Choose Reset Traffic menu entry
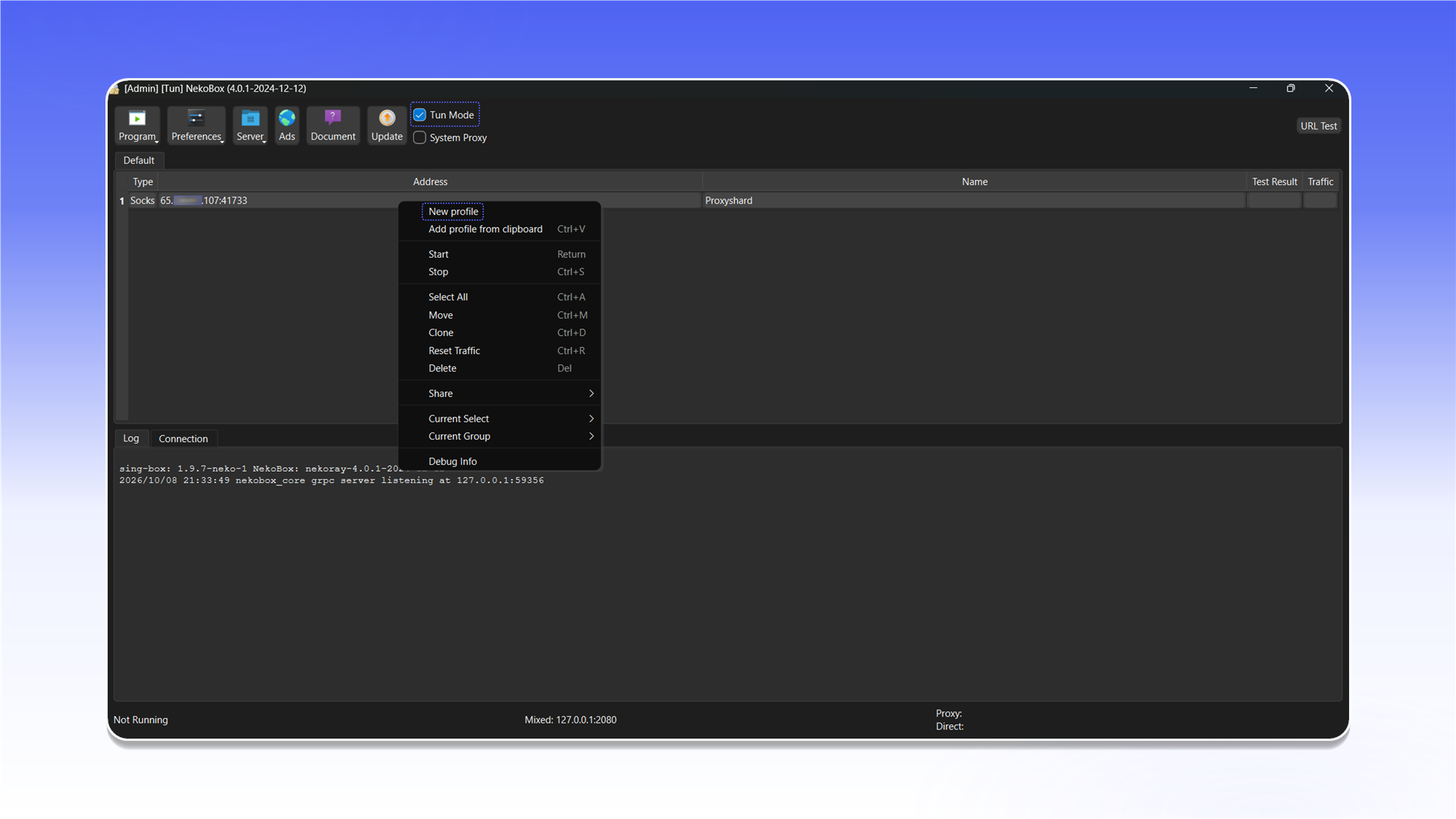The width and height of the screenshot is (1456, 819). click(500, 351)
